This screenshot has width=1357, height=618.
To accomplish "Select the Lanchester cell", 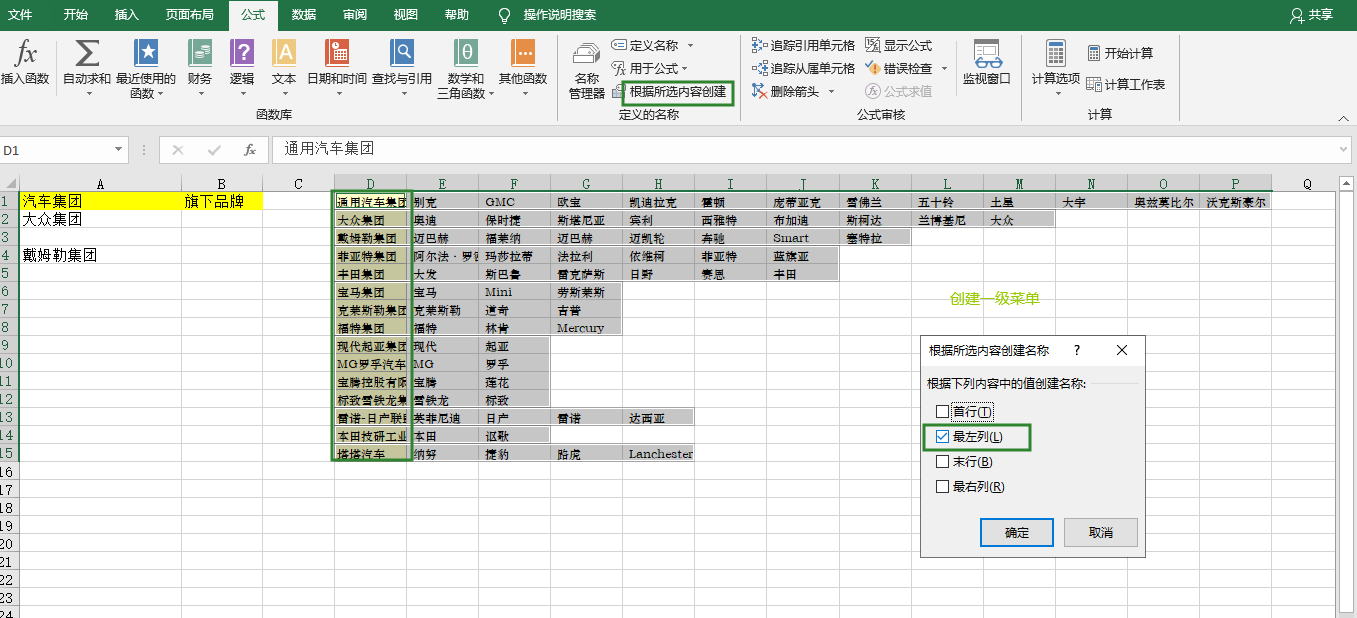I will [659, 453].
